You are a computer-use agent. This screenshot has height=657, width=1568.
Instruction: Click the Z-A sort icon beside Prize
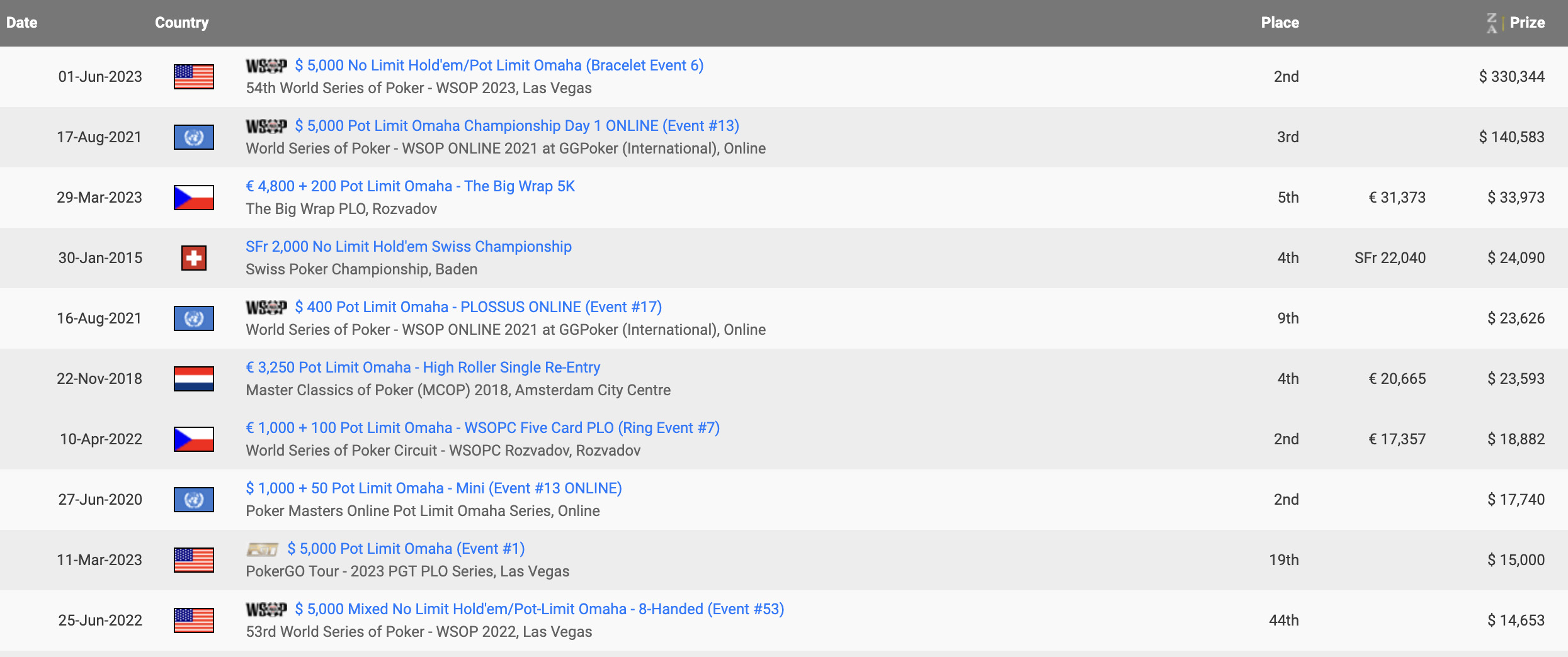[x=1492, y=23]
